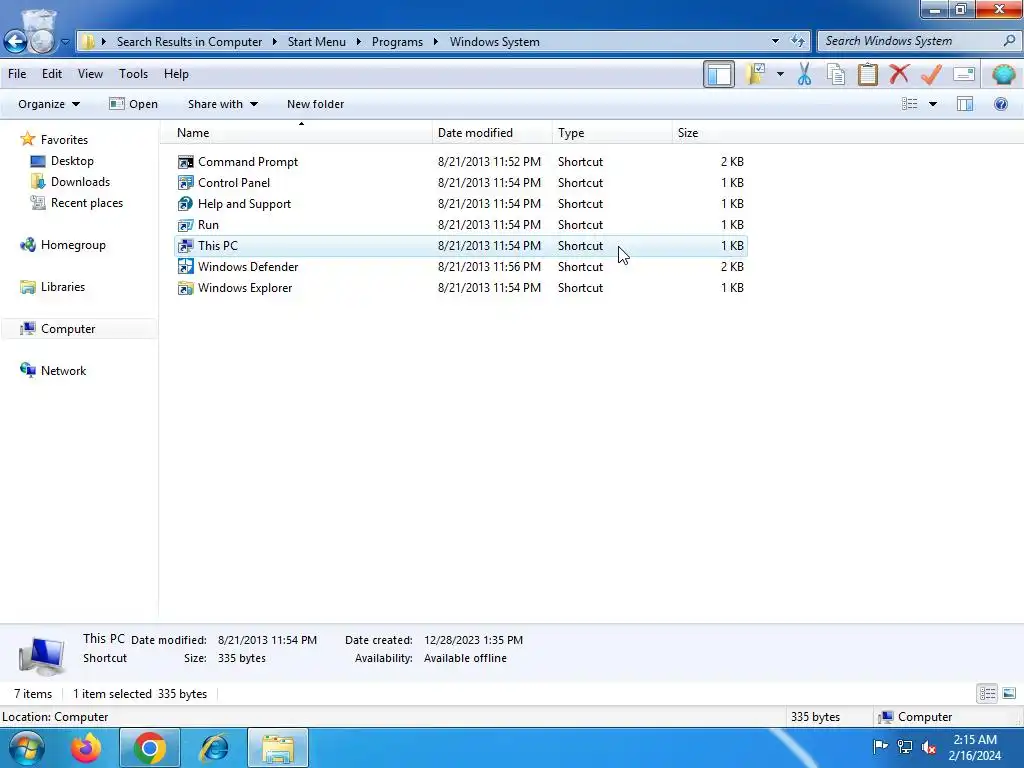Click the large icons view icon in status bar
This screenshot has width=1024, height=768.
coord(1009,694)
